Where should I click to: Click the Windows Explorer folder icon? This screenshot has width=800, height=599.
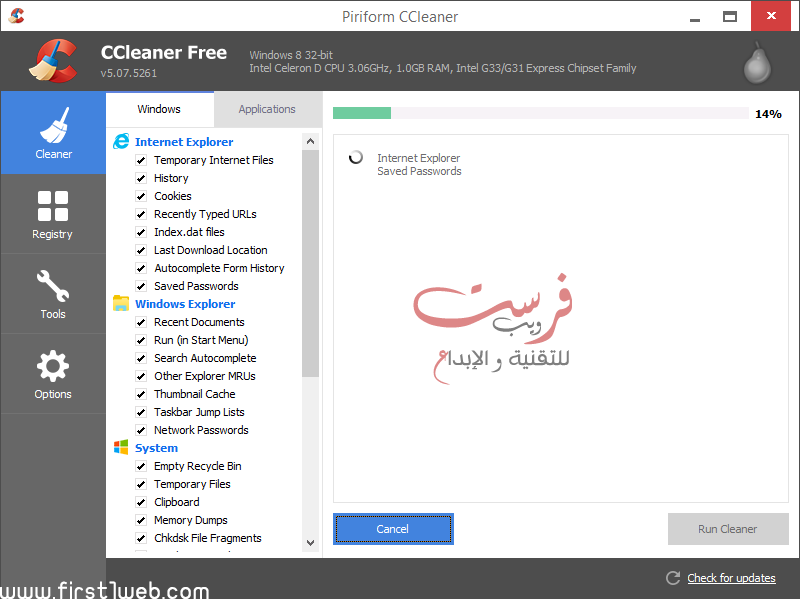coord(121,304)
